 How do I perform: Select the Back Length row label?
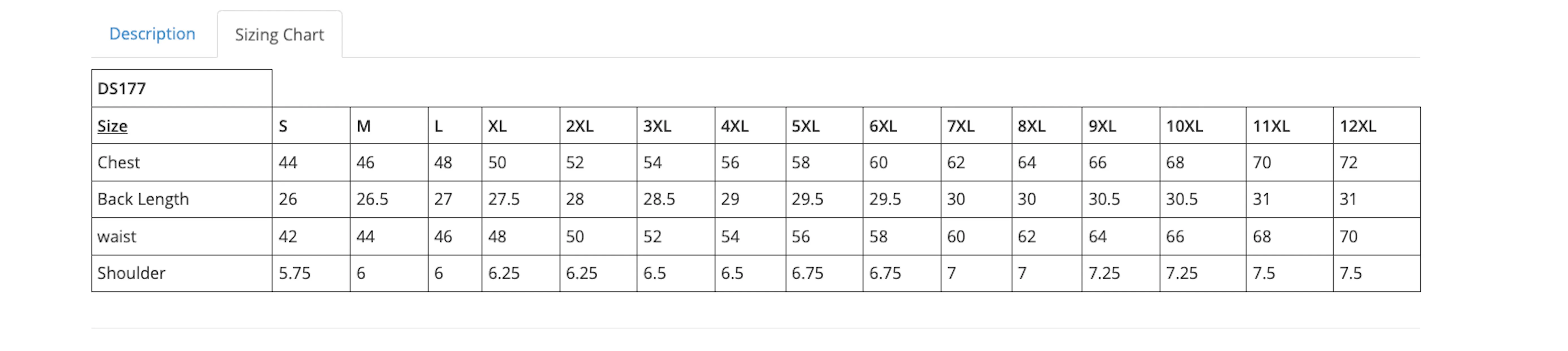coord(143,199)
